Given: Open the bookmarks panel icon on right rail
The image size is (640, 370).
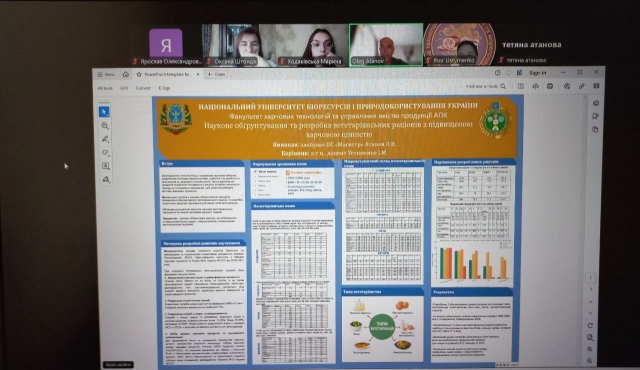Looking at the screenshot, I should (596, 116).
